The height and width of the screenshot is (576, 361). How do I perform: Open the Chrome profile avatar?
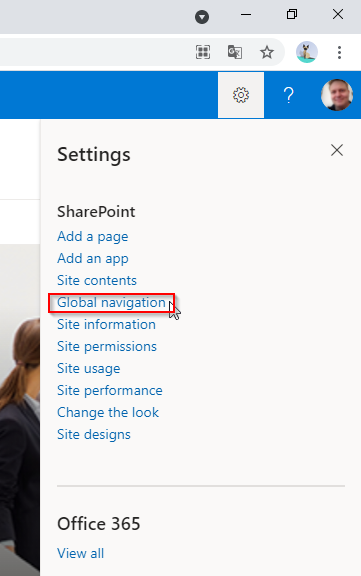(x=307, y=52)
